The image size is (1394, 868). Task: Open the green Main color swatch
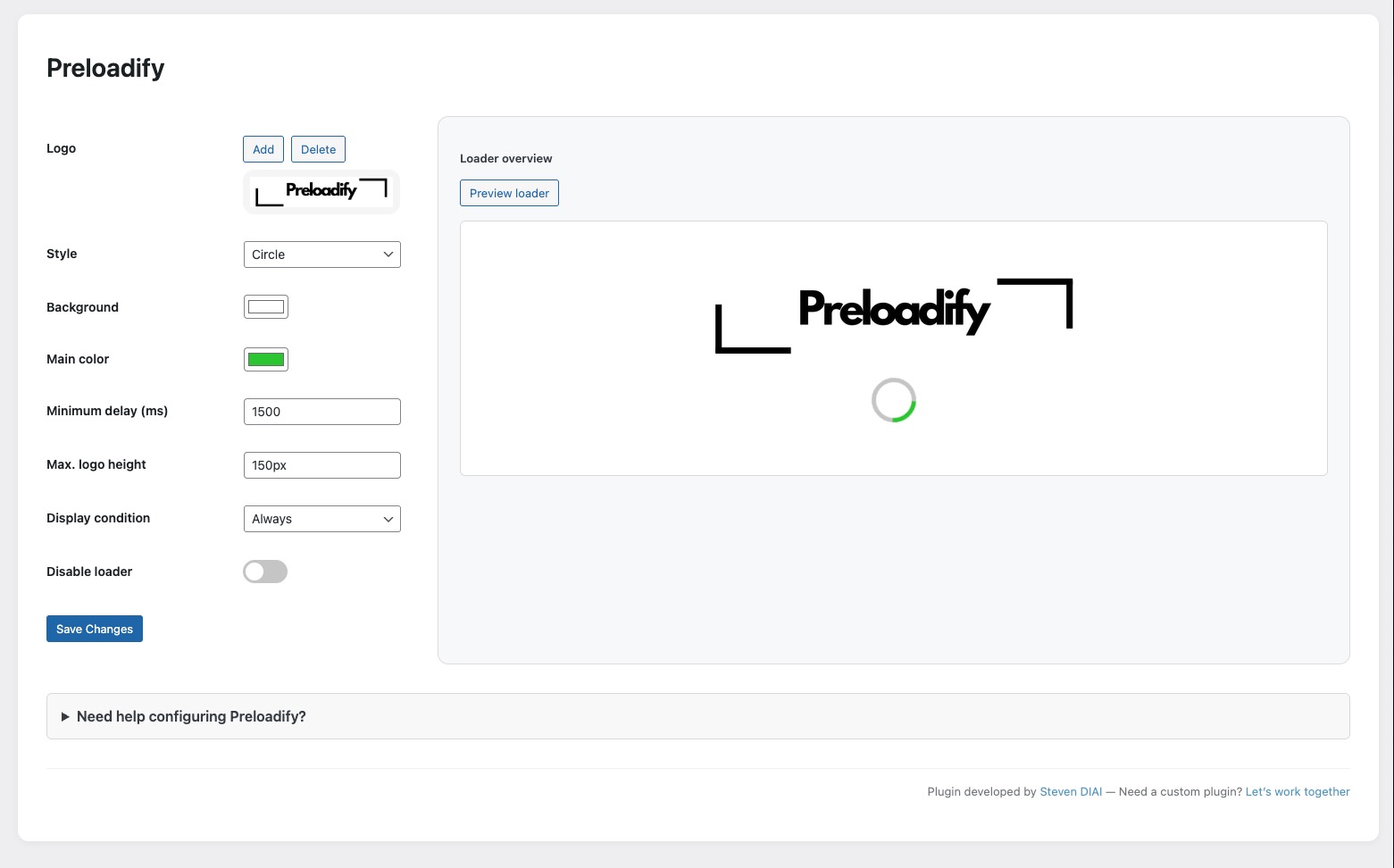coord(266,360)
